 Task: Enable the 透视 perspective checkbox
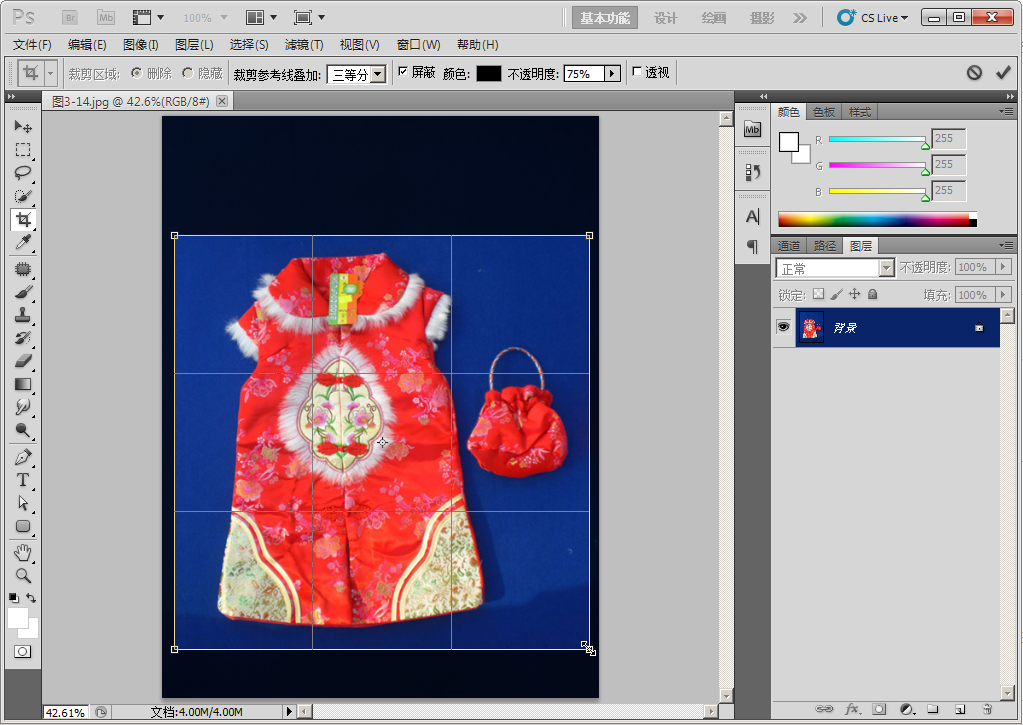tap(638, 72)
